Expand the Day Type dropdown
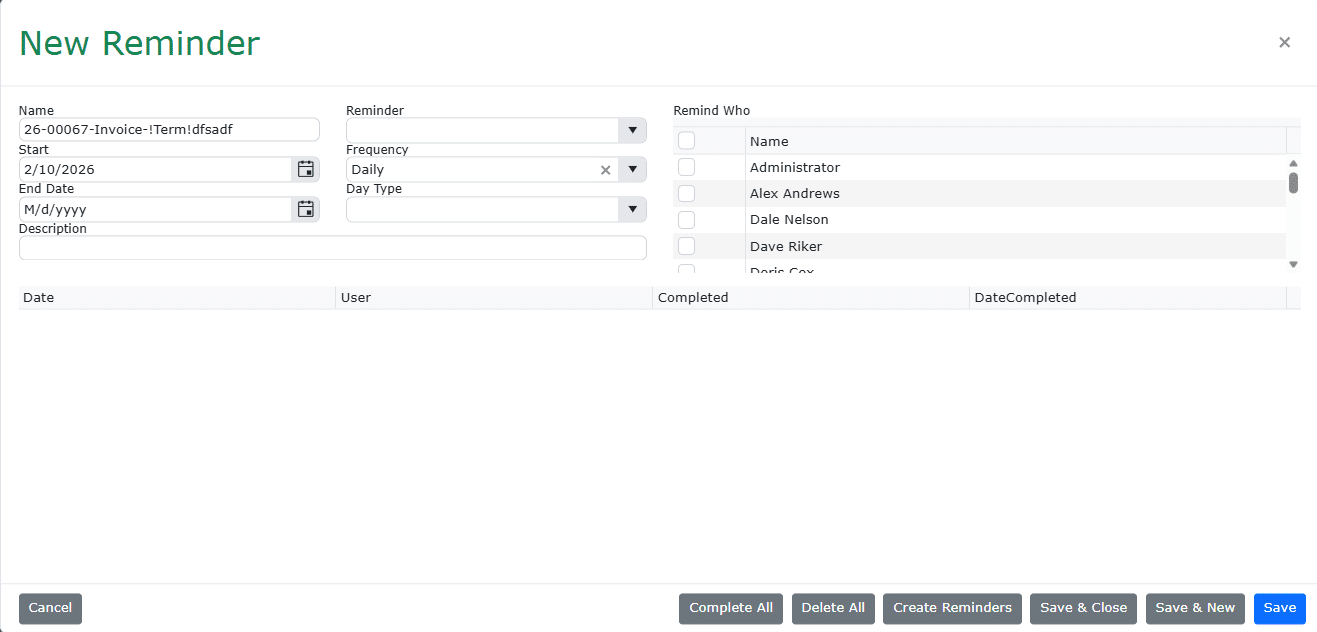The height and width of the screenshot is (632, 1317). [x=632, y=209]
